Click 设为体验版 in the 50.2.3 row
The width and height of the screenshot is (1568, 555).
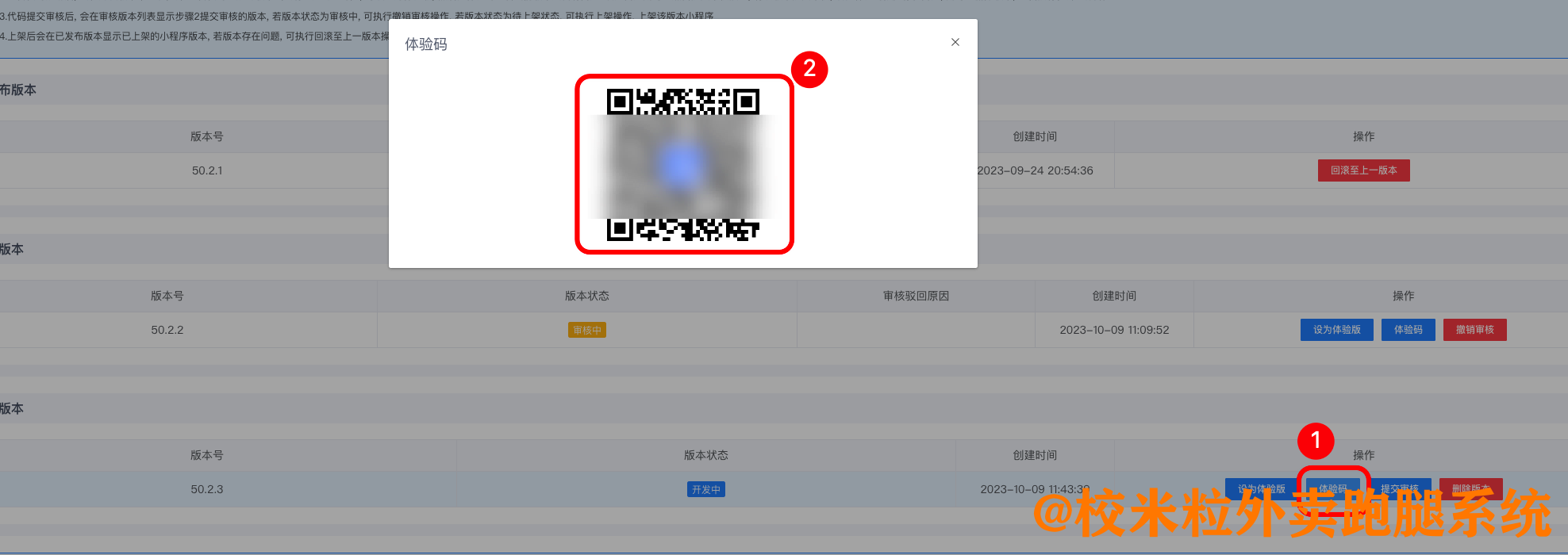1261,489
